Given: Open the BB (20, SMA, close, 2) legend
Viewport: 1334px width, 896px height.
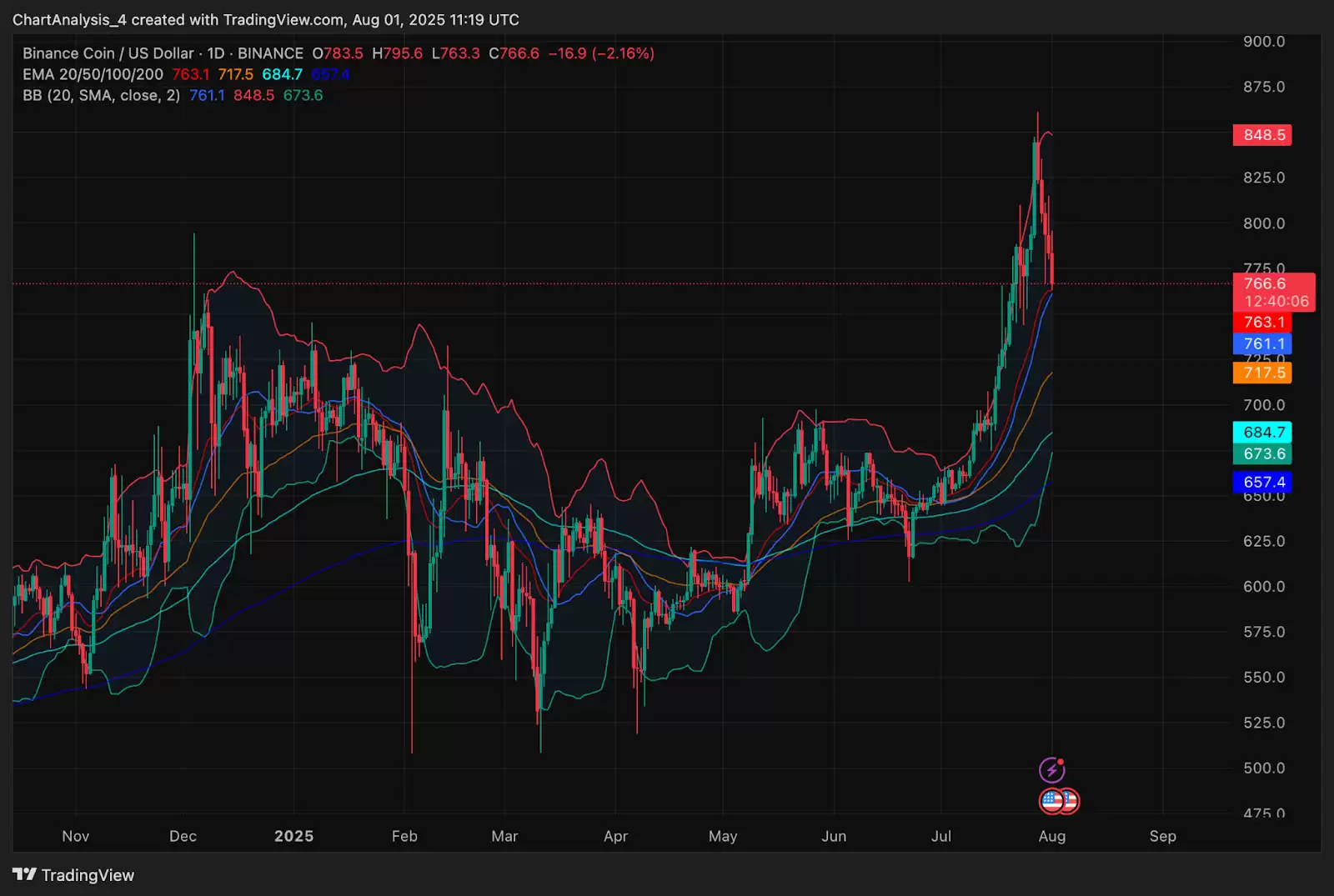Looking at the screenshot, I should (101, 95).
